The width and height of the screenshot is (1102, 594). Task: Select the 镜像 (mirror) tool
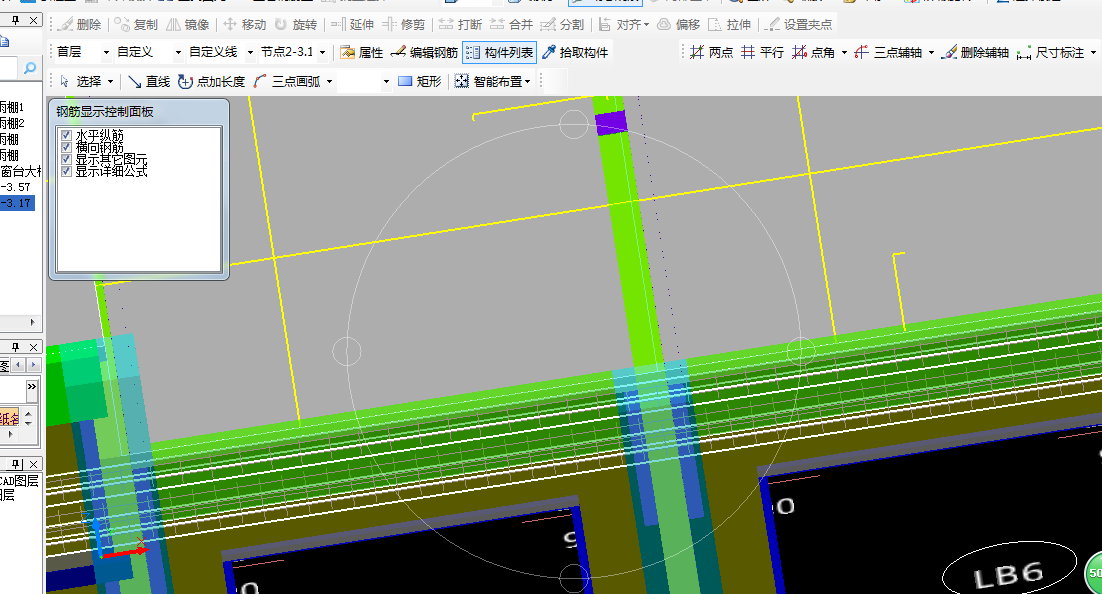pyautogui.click(x=188, y=25)
